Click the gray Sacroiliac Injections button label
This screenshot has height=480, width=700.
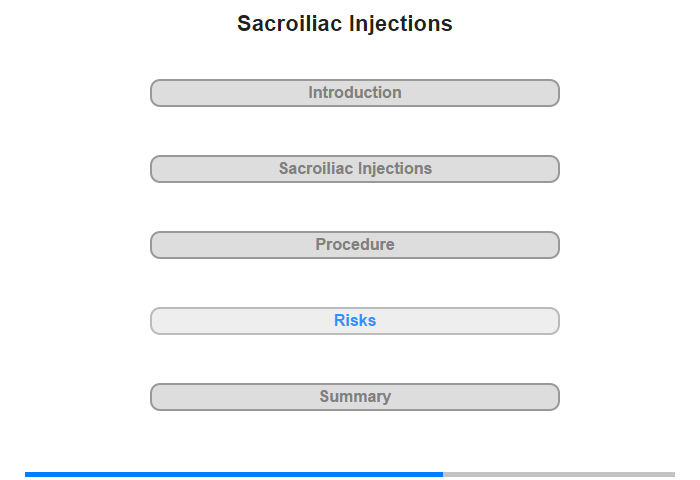[355, 169]
